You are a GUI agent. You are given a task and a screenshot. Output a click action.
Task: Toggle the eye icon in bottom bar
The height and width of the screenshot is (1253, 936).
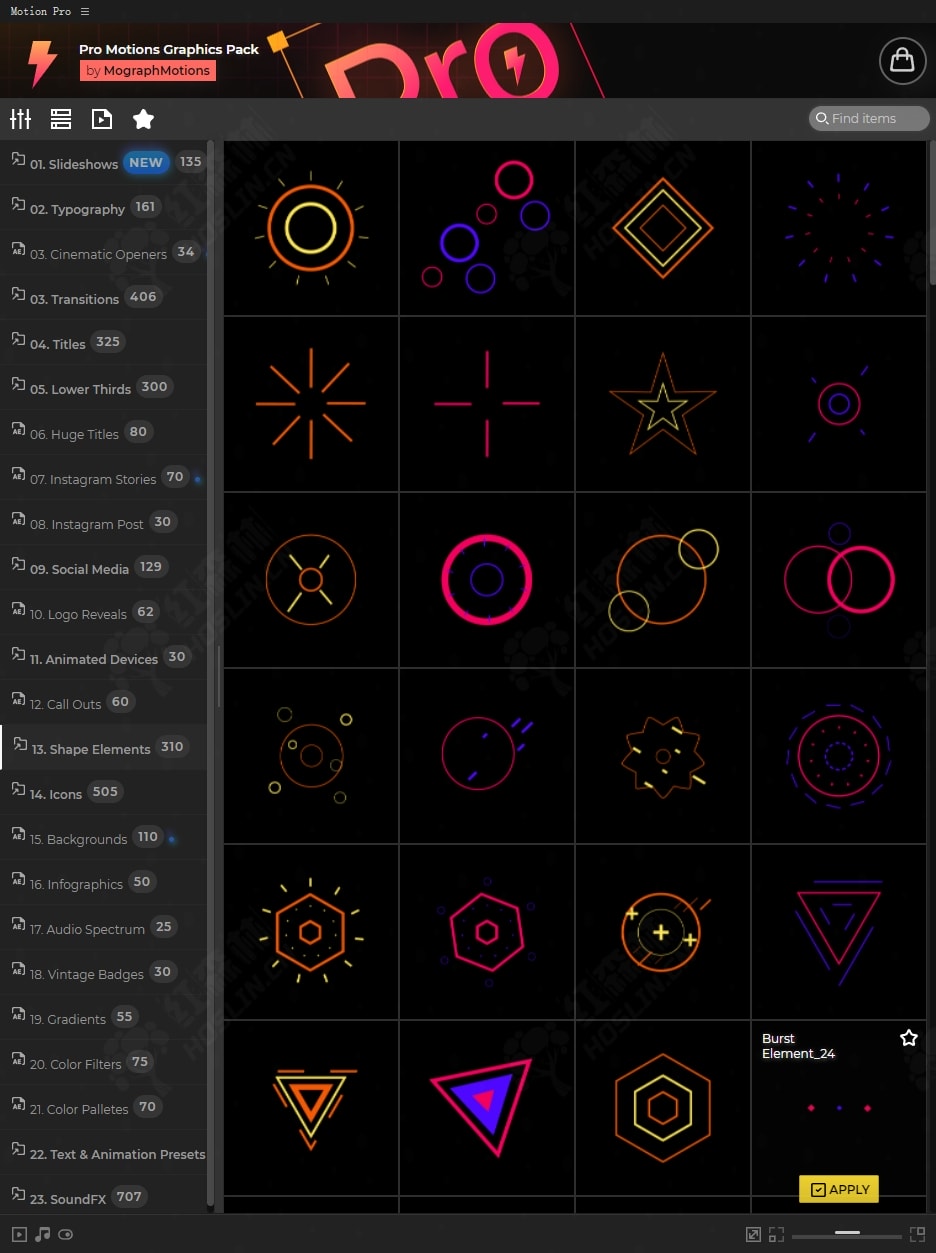66,1234
